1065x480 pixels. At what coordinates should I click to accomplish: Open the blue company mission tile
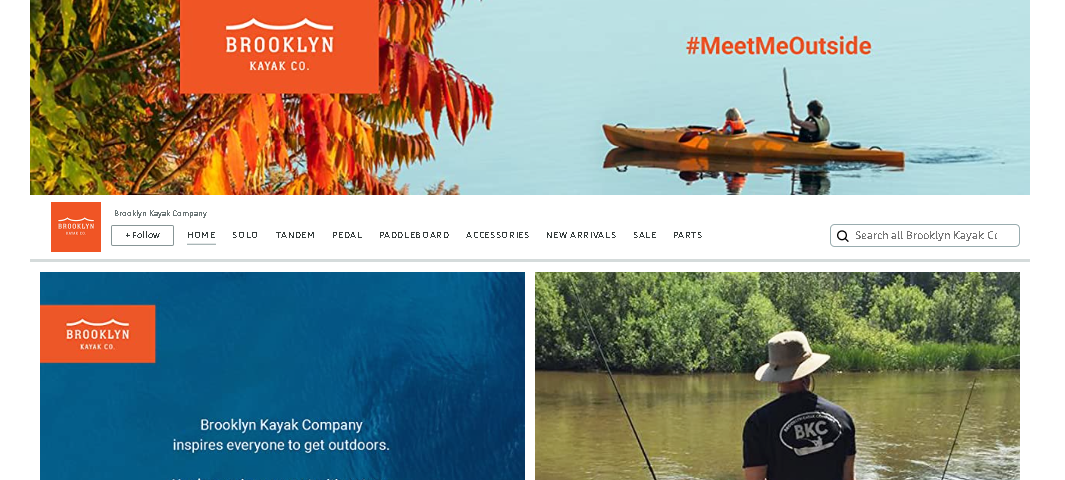point(283,376)
